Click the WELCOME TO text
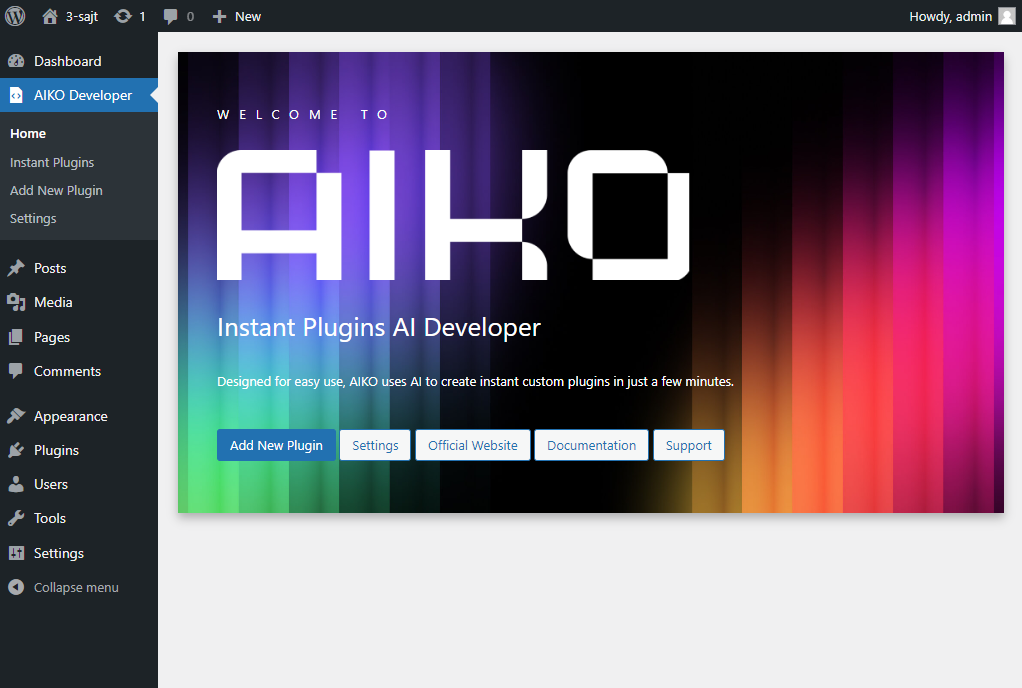Viewport: 1022px width, 688px height. click(303, 115)
